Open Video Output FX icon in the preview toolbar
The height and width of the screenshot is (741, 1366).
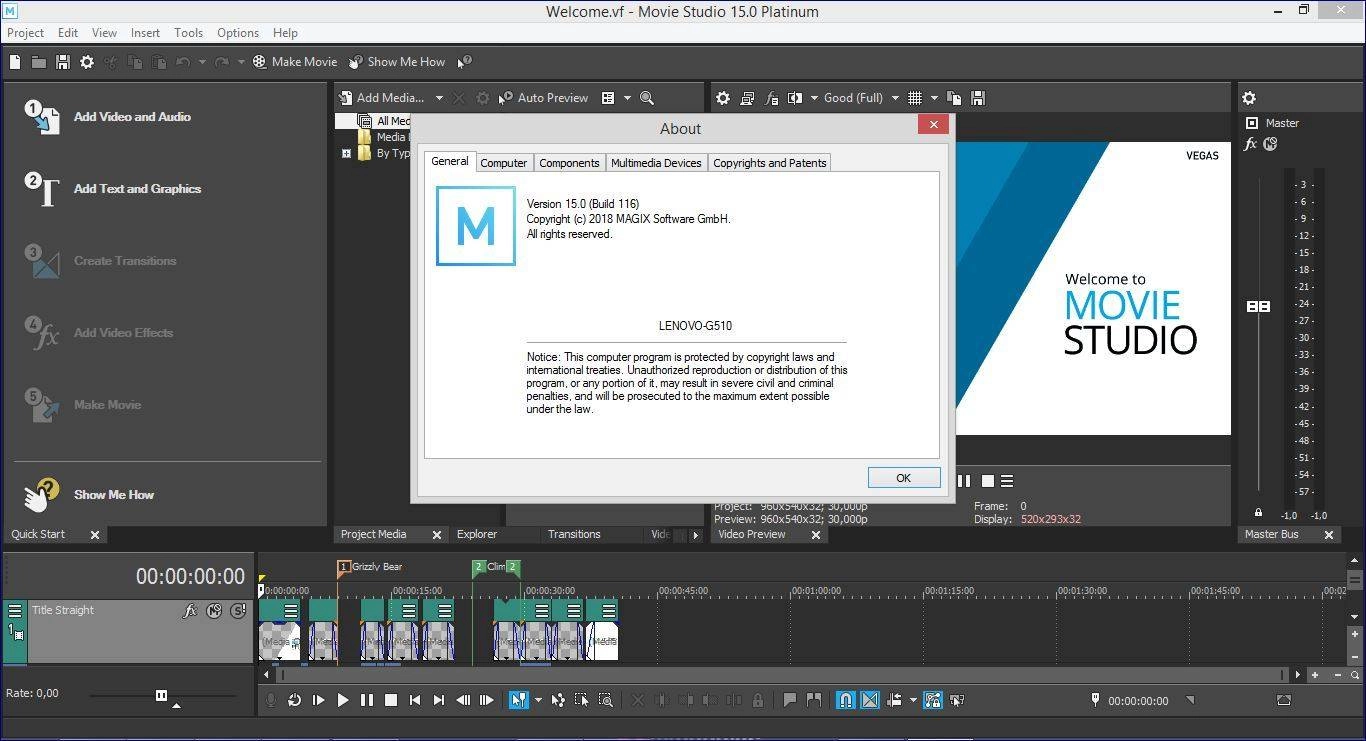(771, 98)
